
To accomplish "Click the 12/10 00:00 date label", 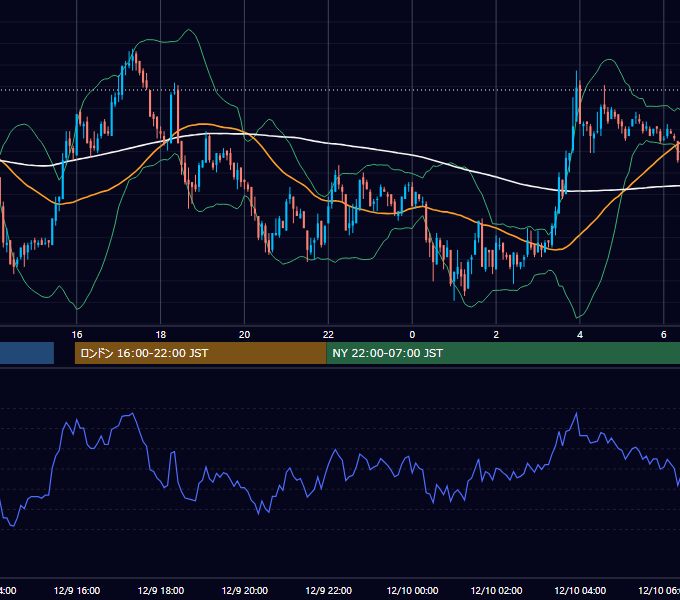I will pos(412,590).
